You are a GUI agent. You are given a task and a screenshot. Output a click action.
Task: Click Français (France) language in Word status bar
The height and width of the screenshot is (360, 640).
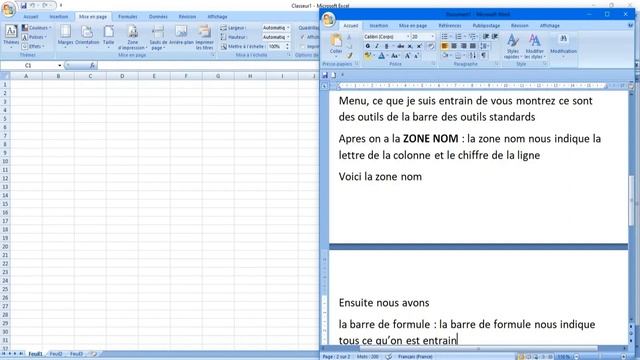(x=415, y=357)
